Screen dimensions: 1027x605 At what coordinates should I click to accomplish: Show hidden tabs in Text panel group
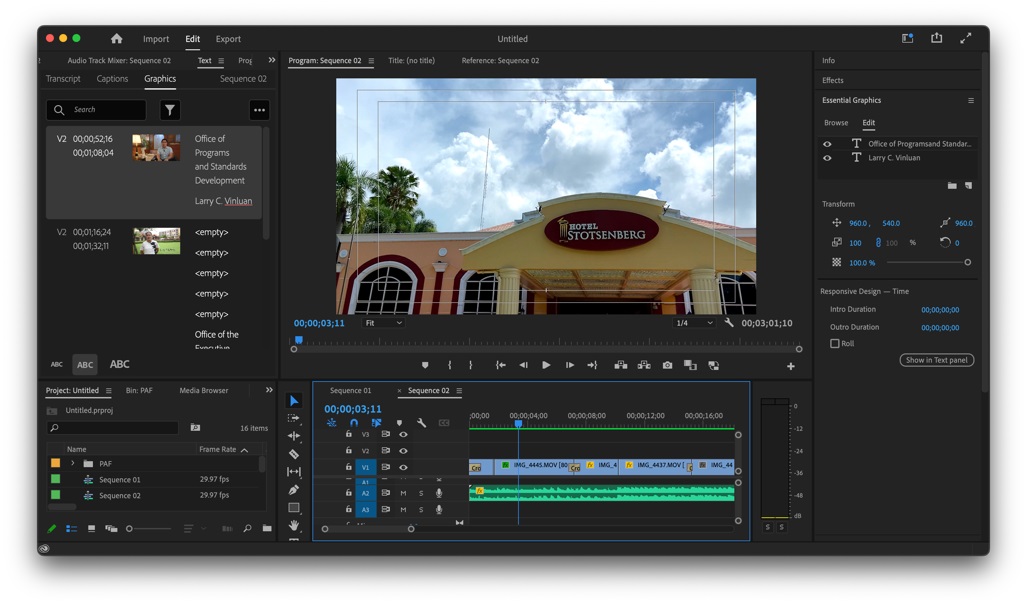pos(272,60)
